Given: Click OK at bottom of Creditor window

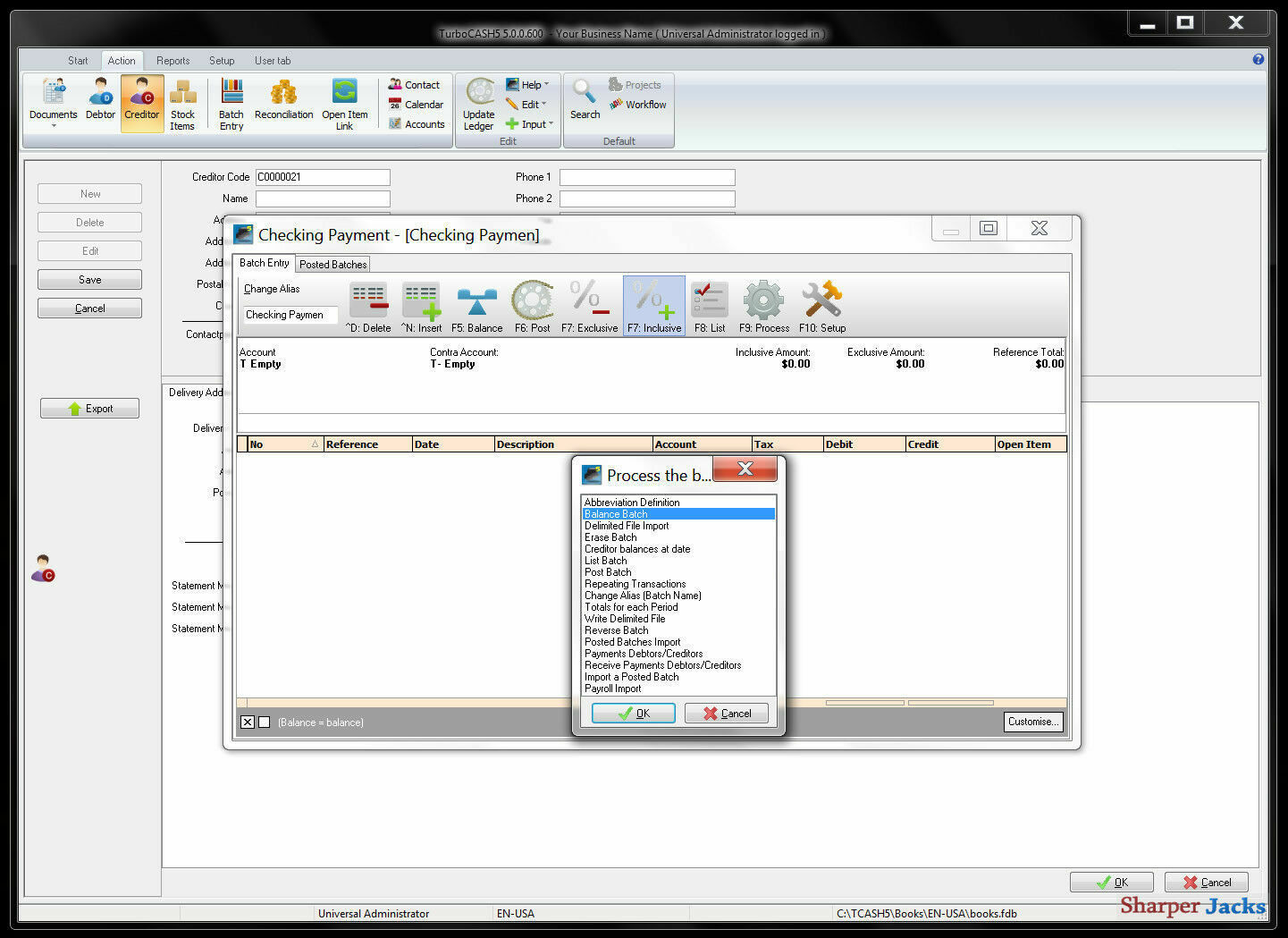Looking at the screenshot, I should click(1112, 883).
